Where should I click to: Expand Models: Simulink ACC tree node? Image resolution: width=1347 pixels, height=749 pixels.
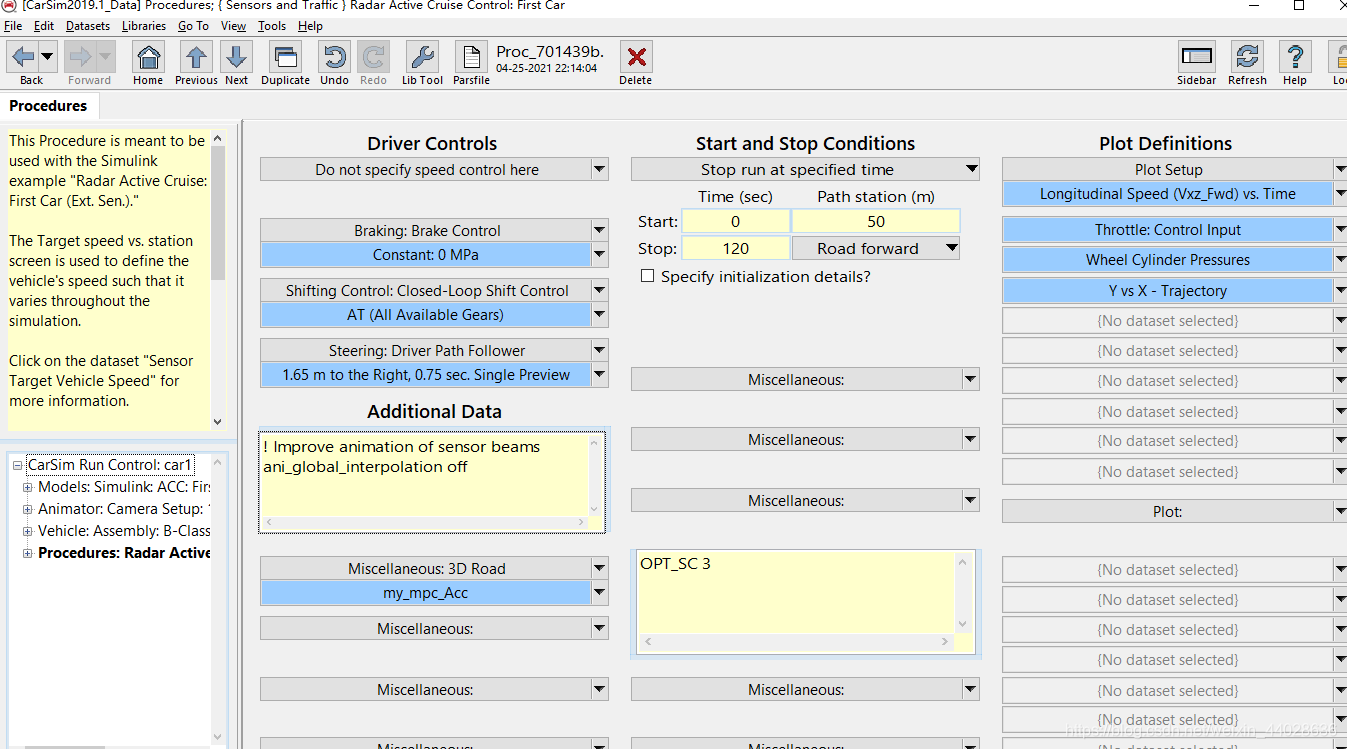tap(27, 487)
